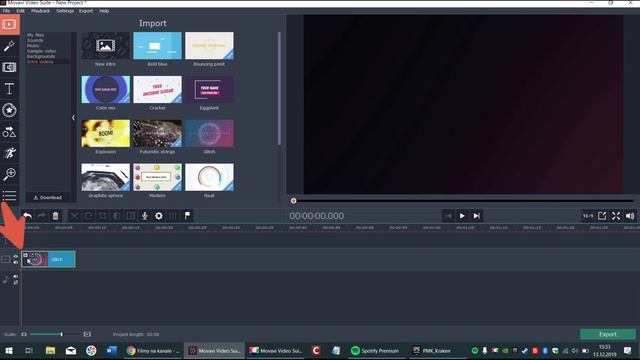Image resolution: width=640 pixels, height=360 pixels.
Task: Open File Explorer from taskbar
Action: (50, 351)
